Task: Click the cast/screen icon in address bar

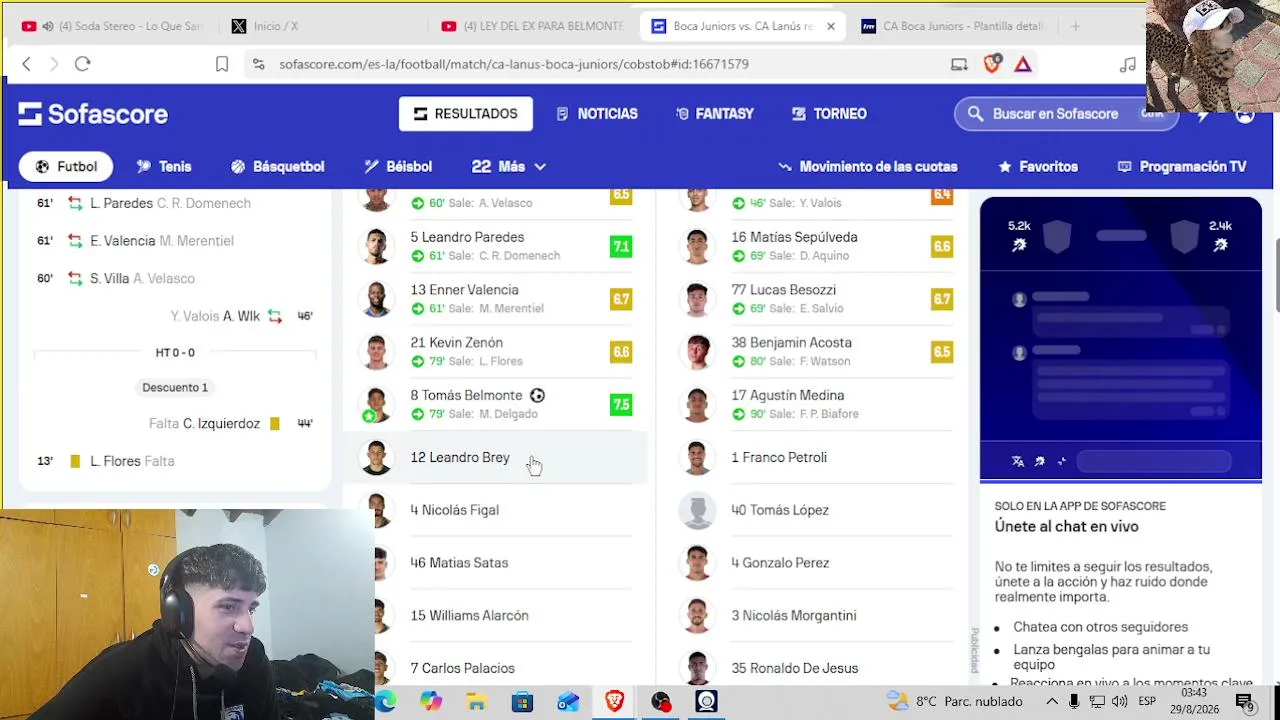Action: (959, 64)
